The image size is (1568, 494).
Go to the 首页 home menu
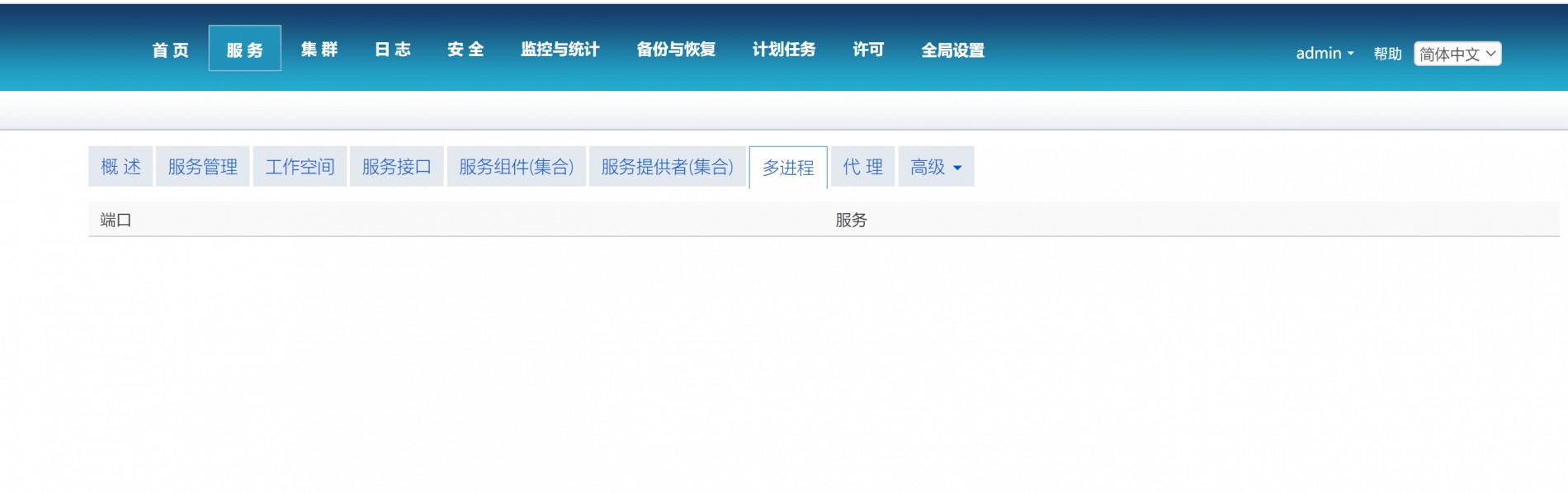coord(171,50)
